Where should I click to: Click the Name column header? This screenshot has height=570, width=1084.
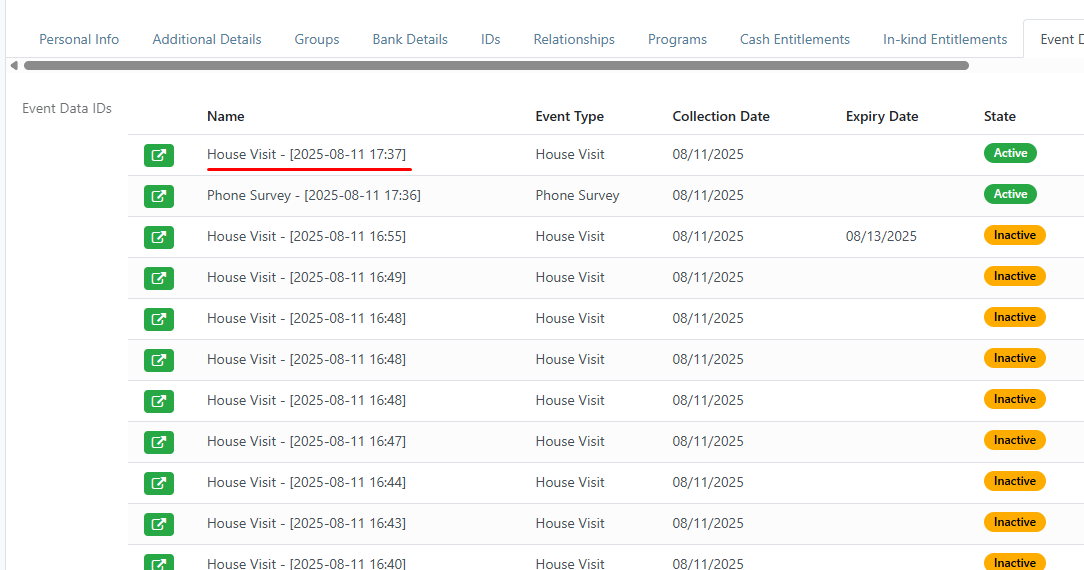pos(225,116)
